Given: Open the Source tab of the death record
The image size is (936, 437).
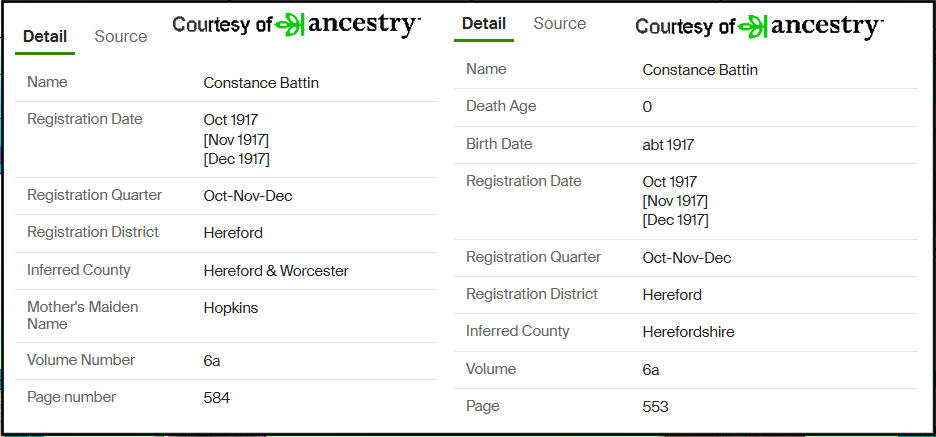Looking at the screenshot, I should coord(559,23).
